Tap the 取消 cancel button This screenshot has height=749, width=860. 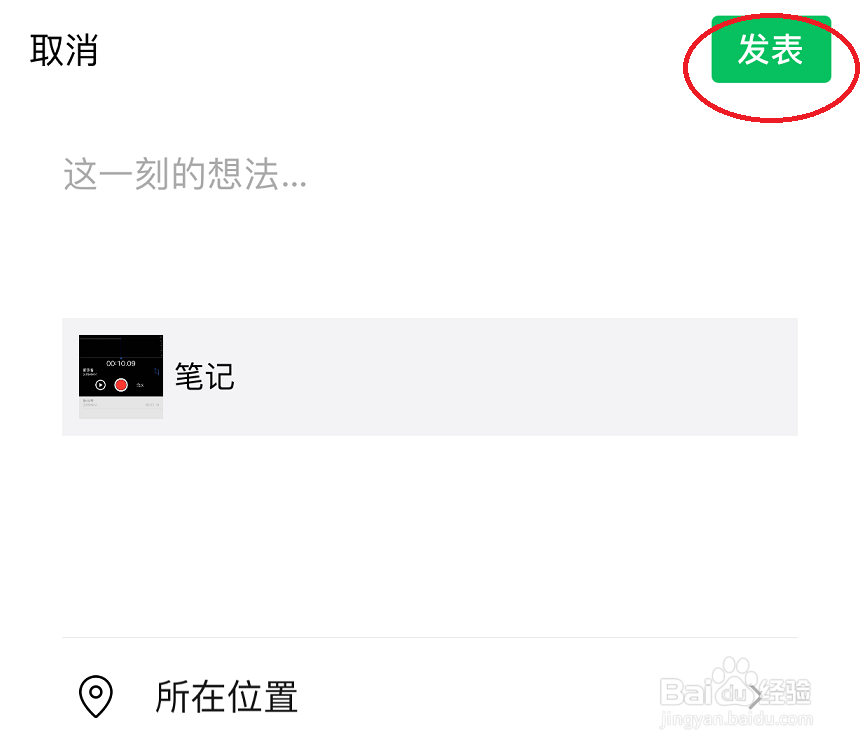[x=64, y=50]
